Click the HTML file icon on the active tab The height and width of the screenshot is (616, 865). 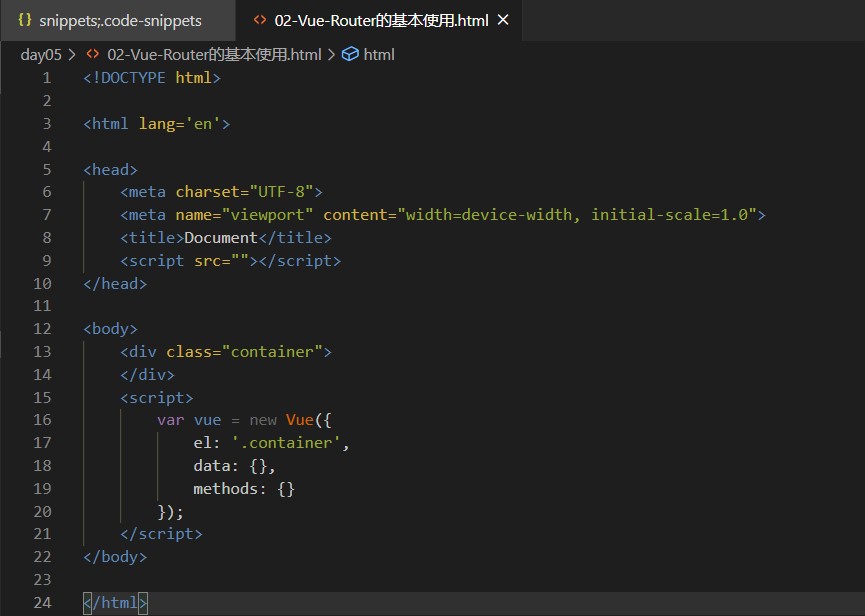pyautogui.click(x=260, y=20)
